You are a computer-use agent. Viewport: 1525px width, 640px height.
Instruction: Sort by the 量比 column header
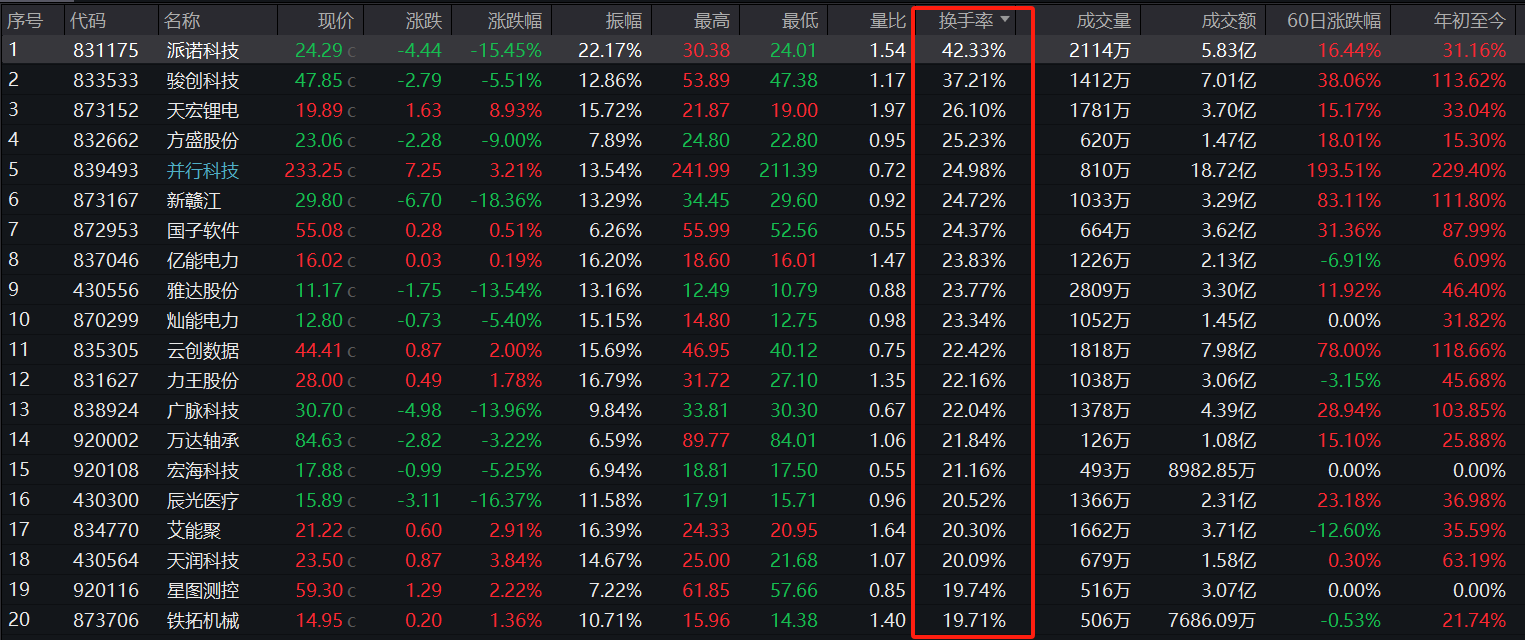click(x=888, y=20)
